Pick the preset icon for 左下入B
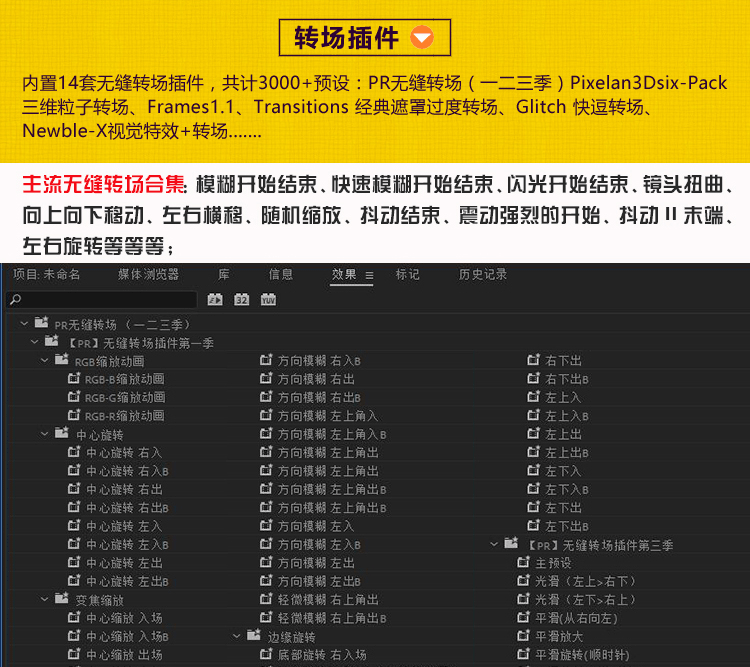 [533, 489]
